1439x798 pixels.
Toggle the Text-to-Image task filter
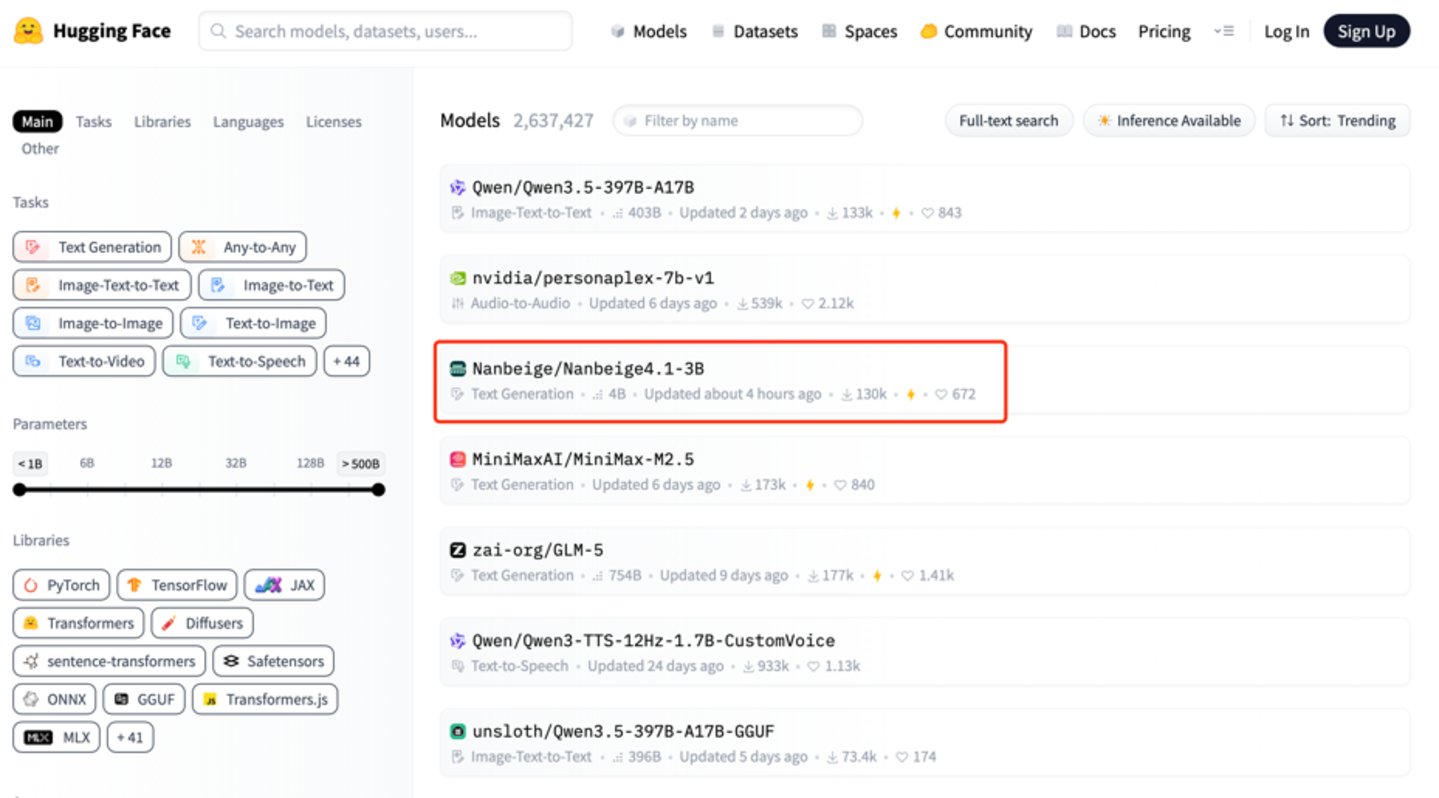tap(253, 323)
